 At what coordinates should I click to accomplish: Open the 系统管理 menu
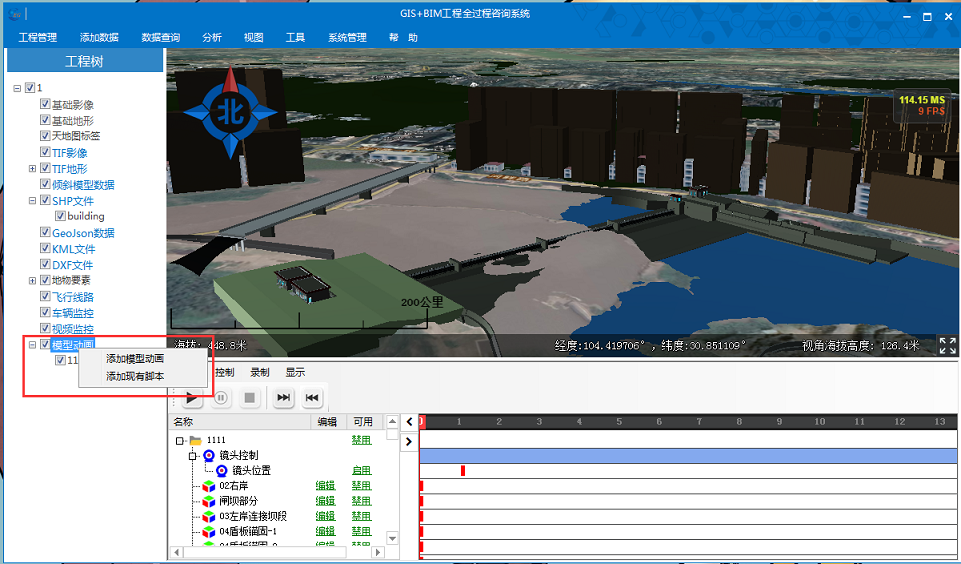[347, 37]
